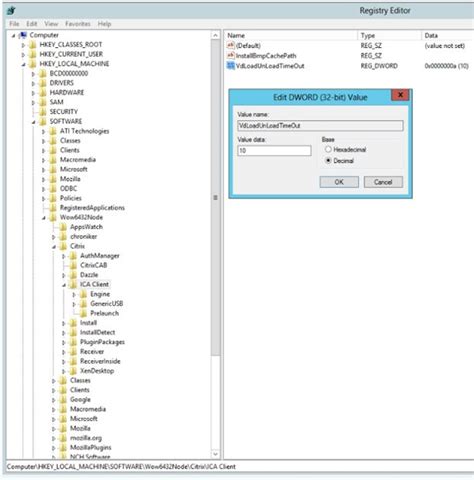Click the SECURITY folder icon
The image size is (474, 480).
pos(43,112)
